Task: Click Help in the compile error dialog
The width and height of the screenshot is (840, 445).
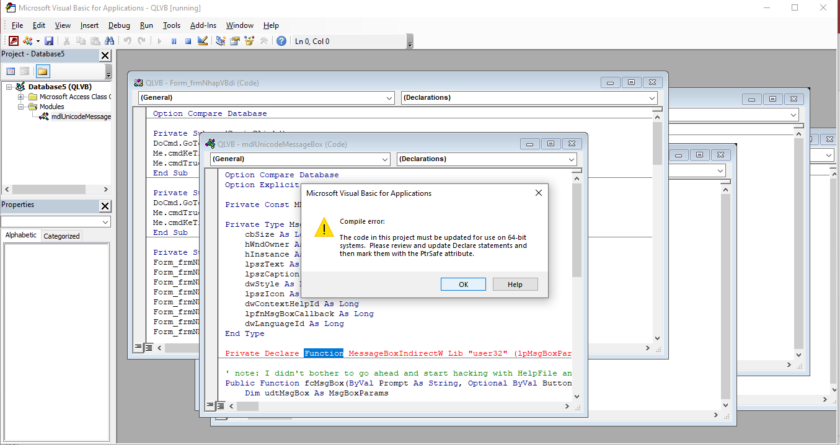Action: coord(515,284)
